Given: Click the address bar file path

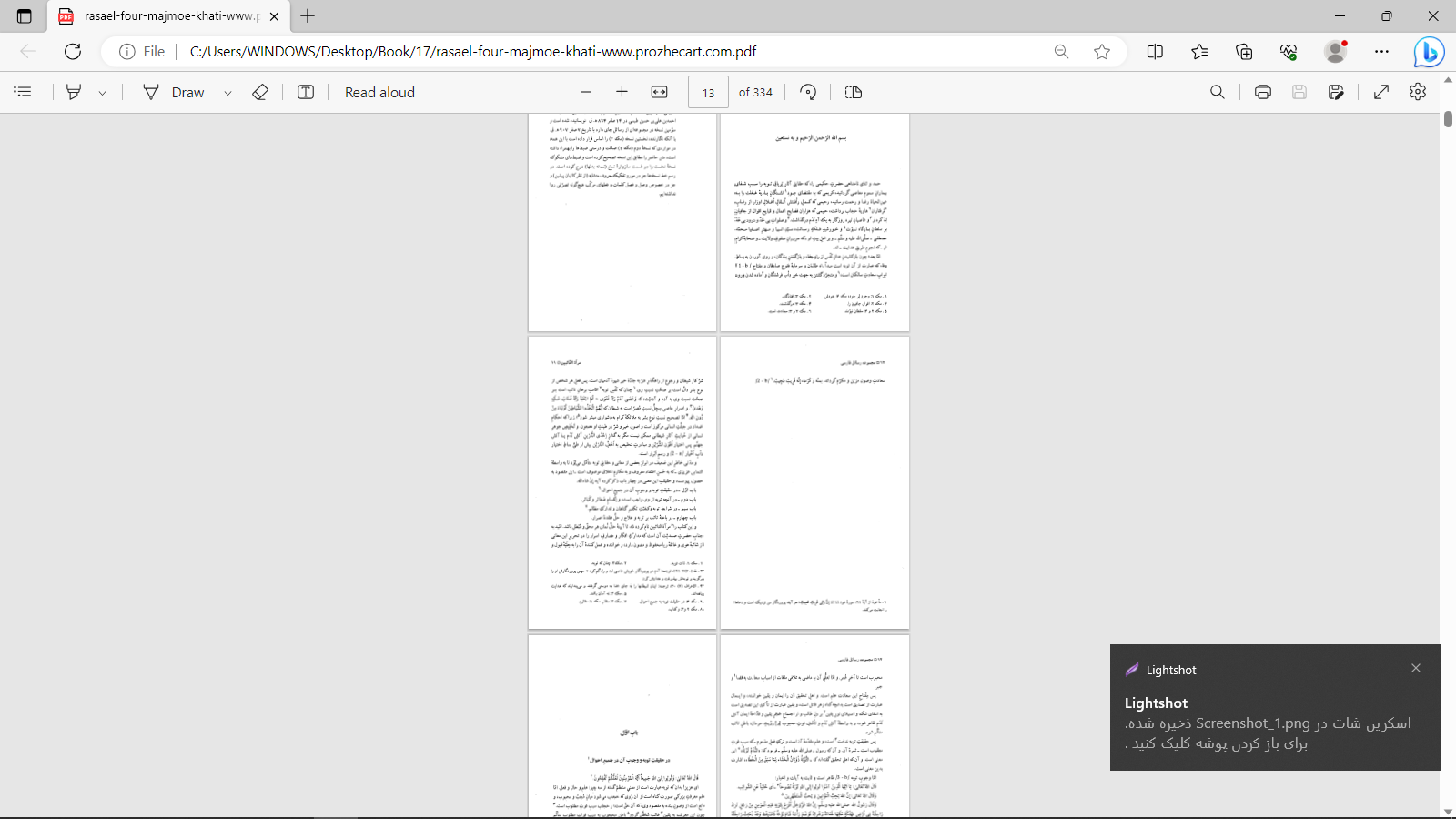Looking at the screenshot, I should coord(473,52).
